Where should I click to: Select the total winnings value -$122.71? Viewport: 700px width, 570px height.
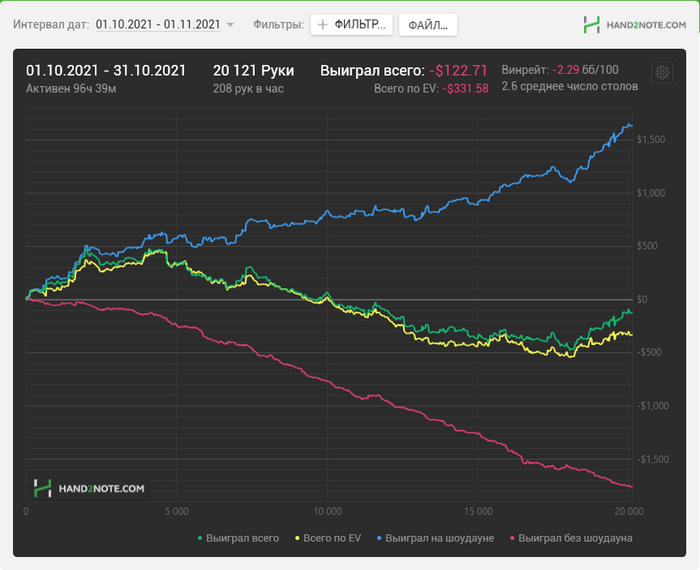[x=458, y=71]
